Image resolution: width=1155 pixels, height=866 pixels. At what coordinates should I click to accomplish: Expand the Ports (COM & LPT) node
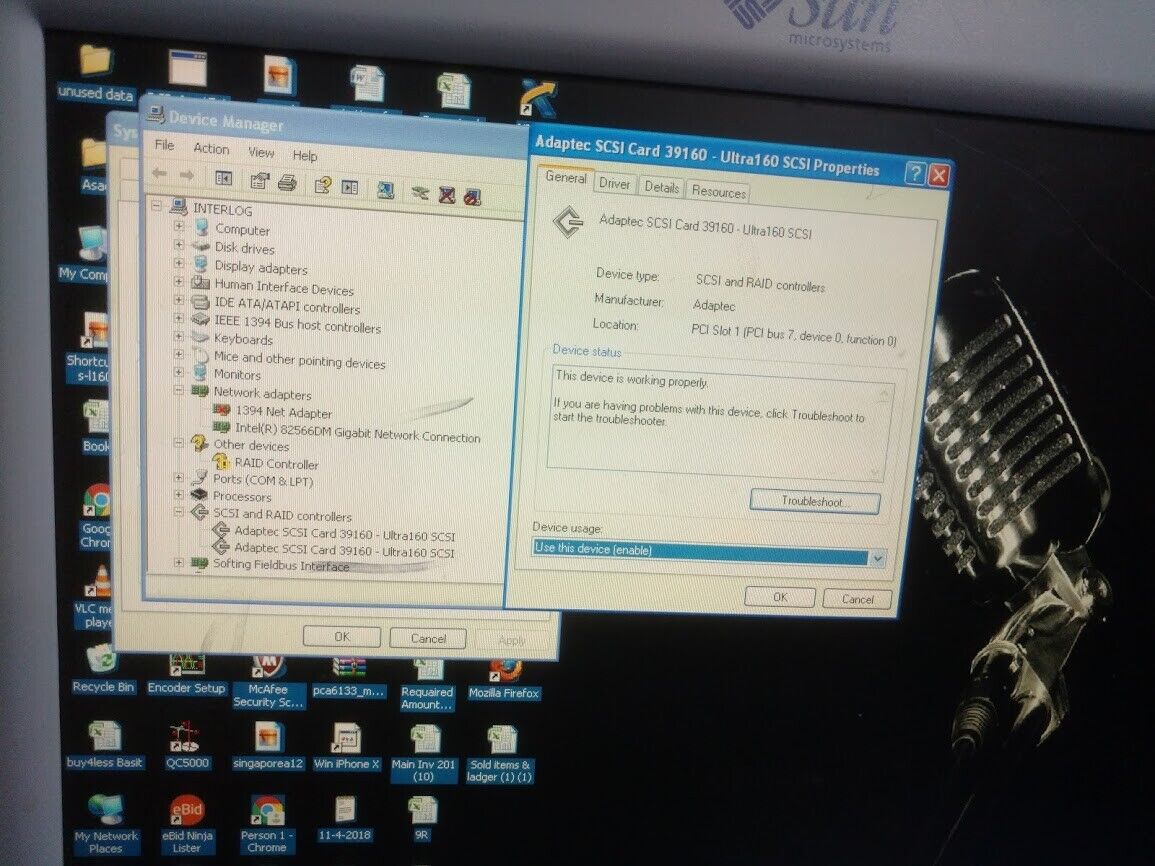click(x=178, y=476)
